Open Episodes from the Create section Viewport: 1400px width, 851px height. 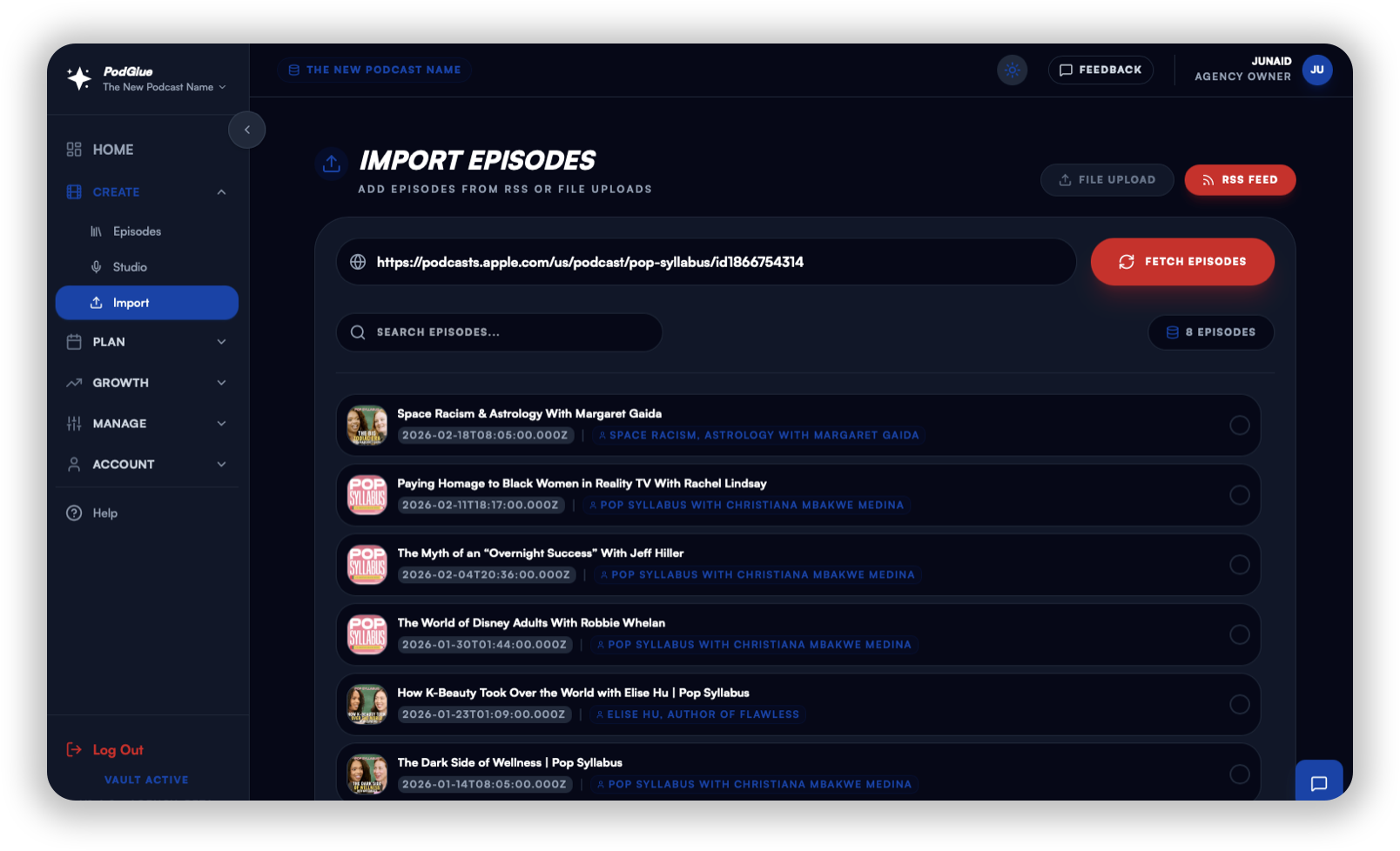137,231
